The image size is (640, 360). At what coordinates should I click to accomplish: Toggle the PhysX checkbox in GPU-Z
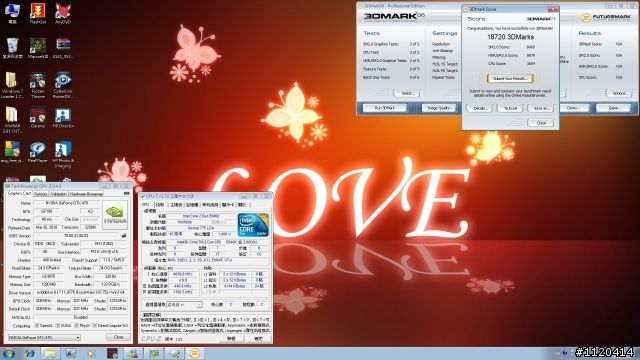(x=76, y=326)
